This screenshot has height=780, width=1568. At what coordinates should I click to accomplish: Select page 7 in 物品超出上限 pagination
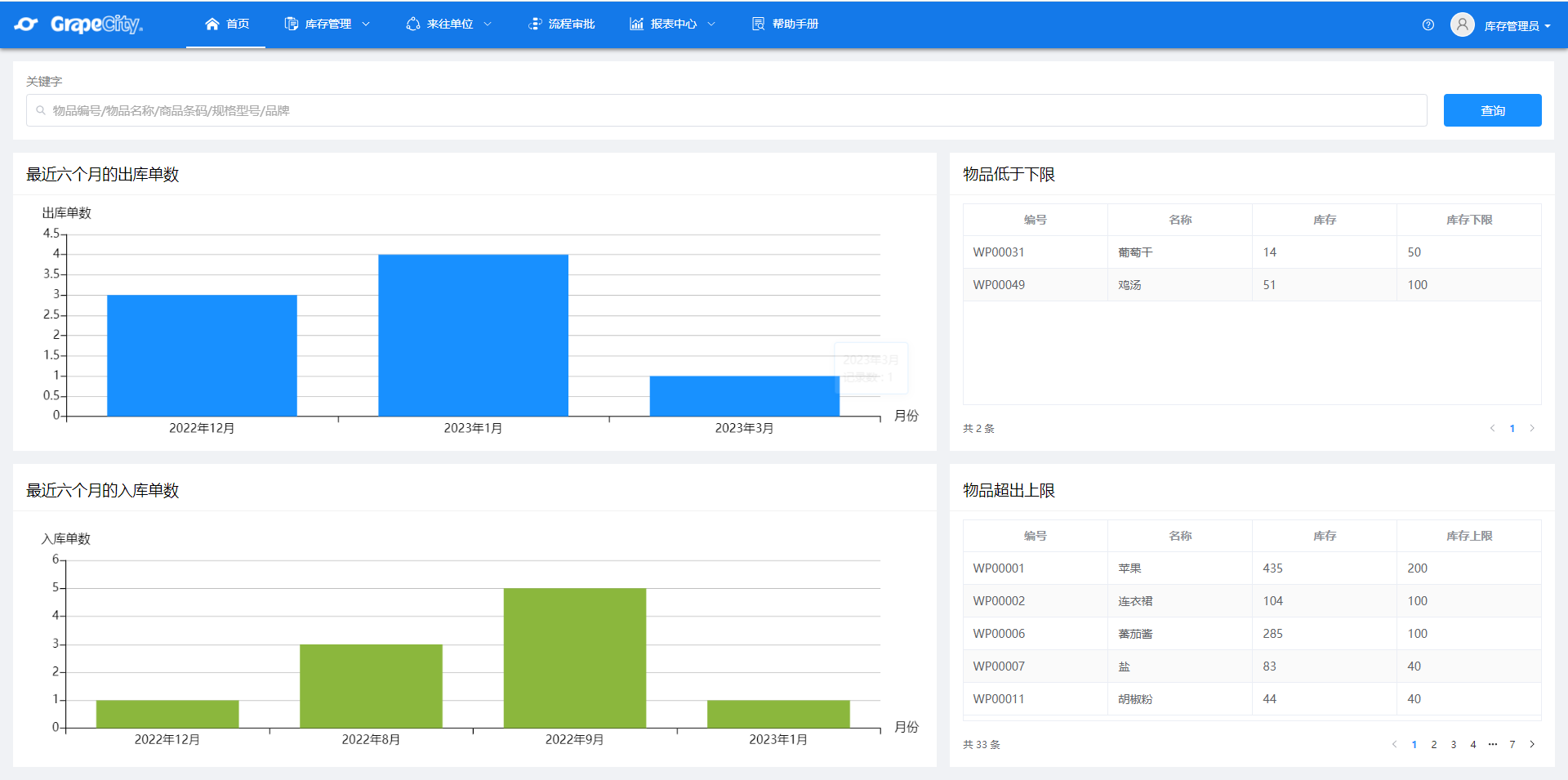point(1512,744)
